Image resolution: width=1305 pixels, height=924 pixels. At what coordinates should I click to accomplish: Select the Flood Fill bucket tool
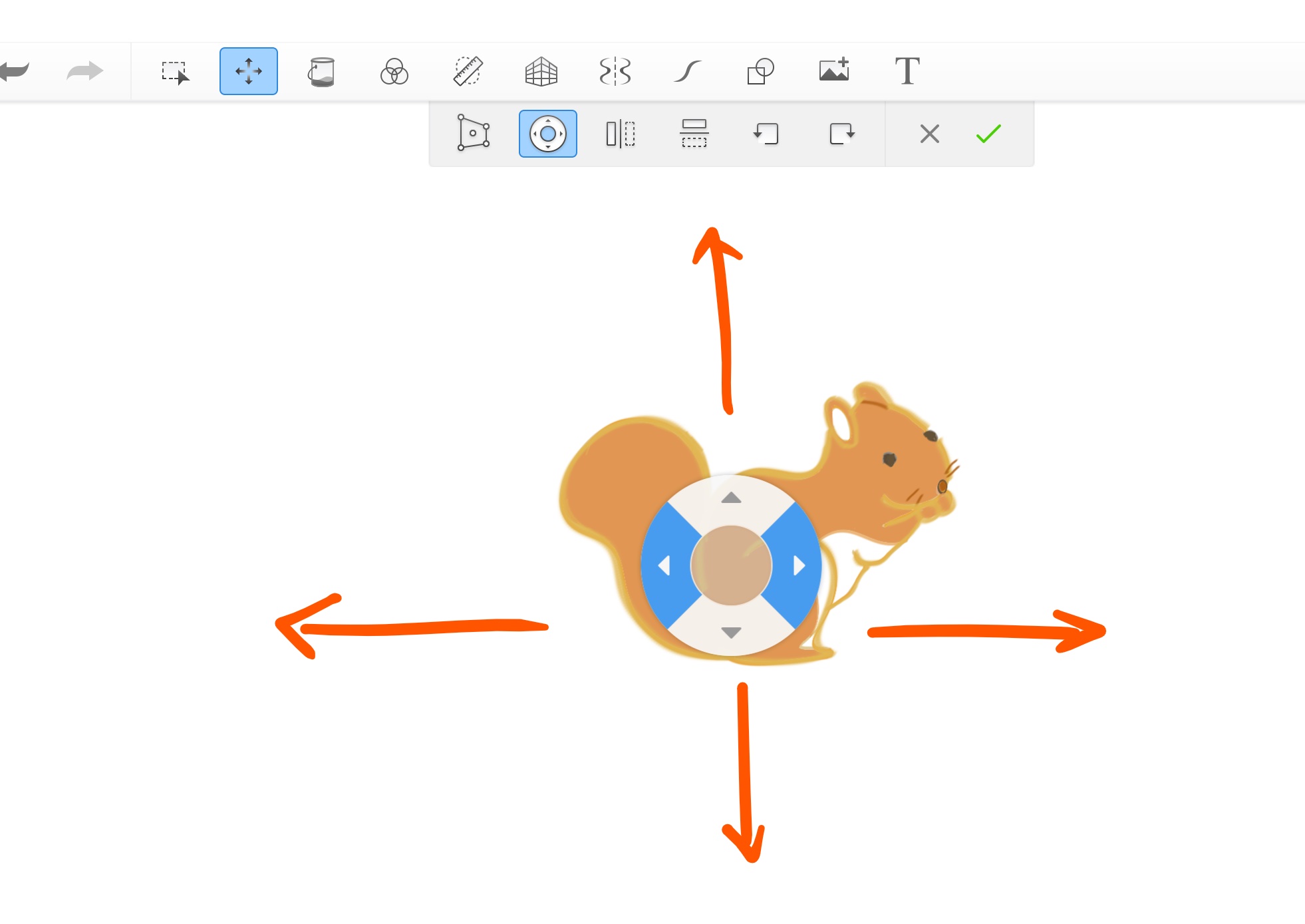pos(322,72)
